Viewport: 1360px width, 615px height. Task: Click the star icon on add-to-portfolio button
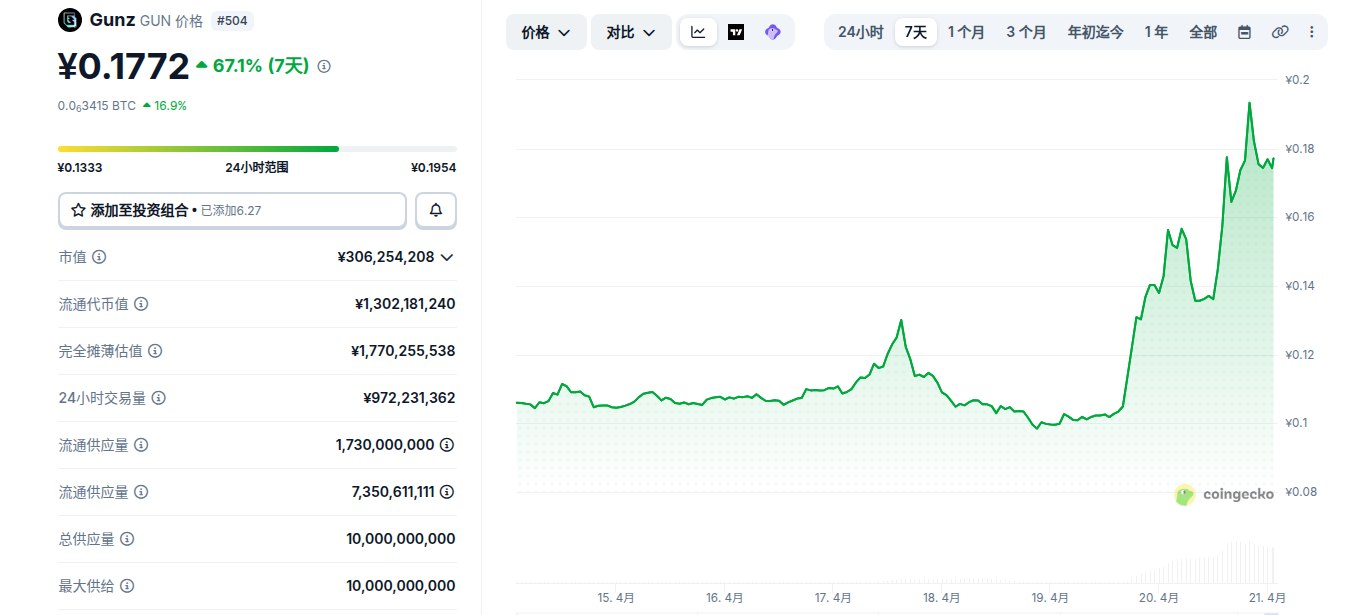pos(78,210)
